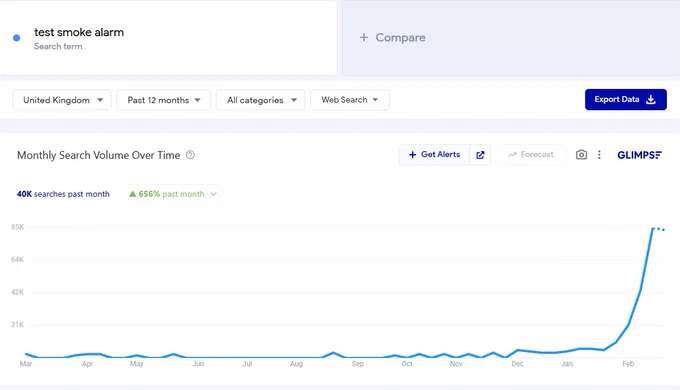Viewport: 680px width, 390px height.
Task: Click the 40K searches past month text
Action: coord(63,194)
